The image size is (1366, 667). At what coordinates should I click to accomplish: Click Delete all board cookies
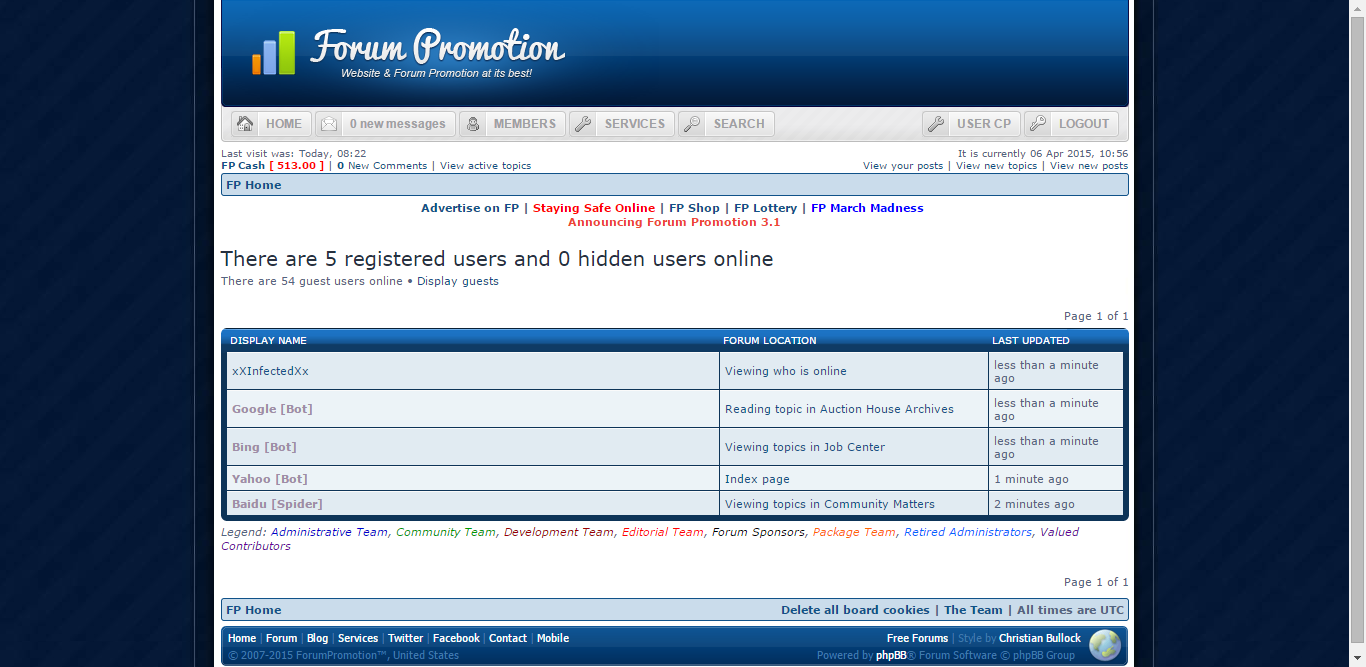click(x=855, y=610)
